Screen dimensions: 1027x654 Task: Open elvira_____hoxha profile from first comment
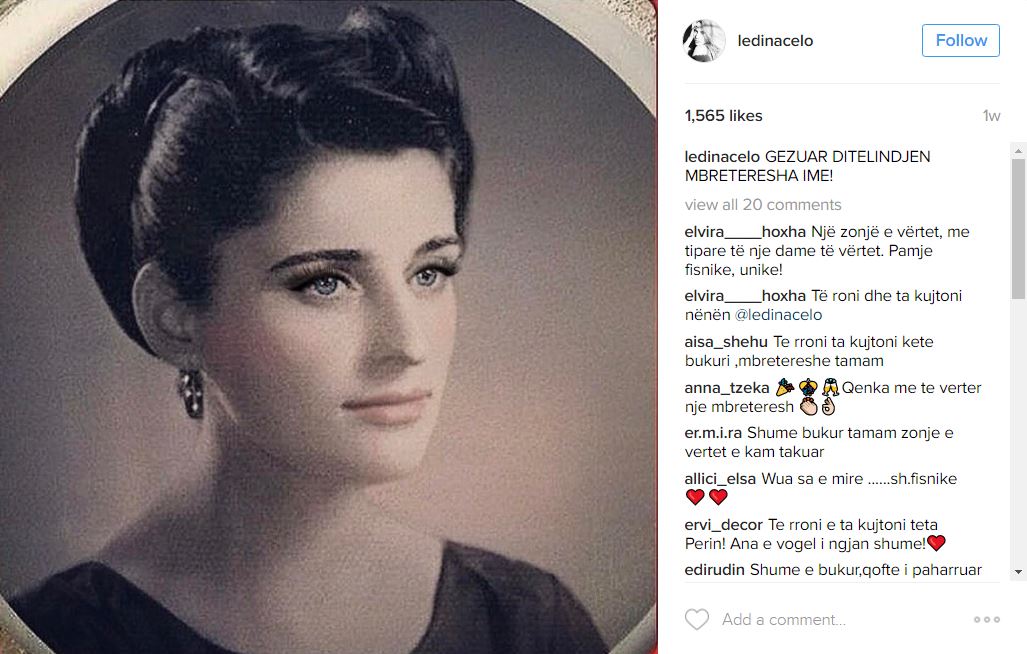(x=745, y=232)
